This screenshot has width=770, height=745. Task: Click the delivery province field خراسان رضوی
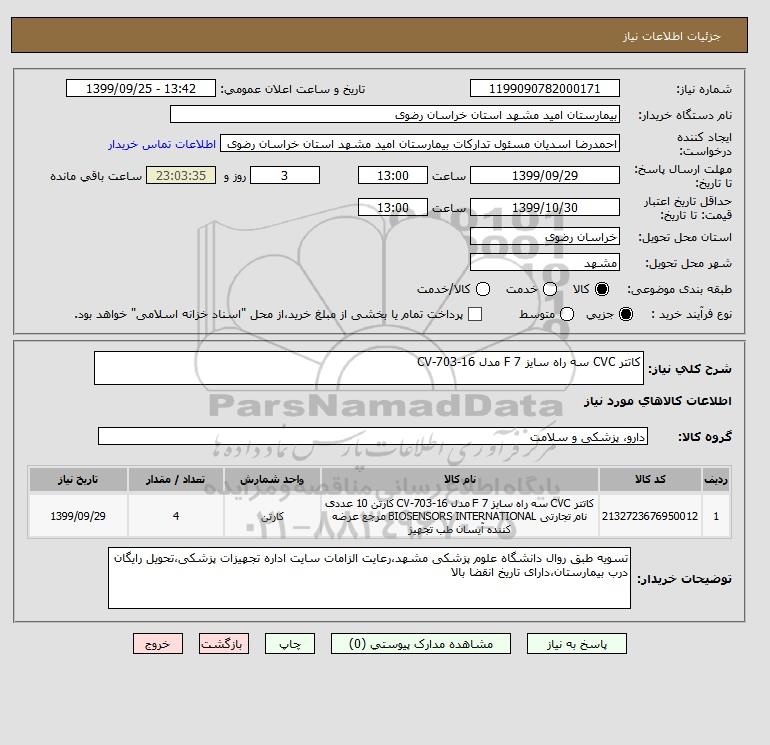545,237
